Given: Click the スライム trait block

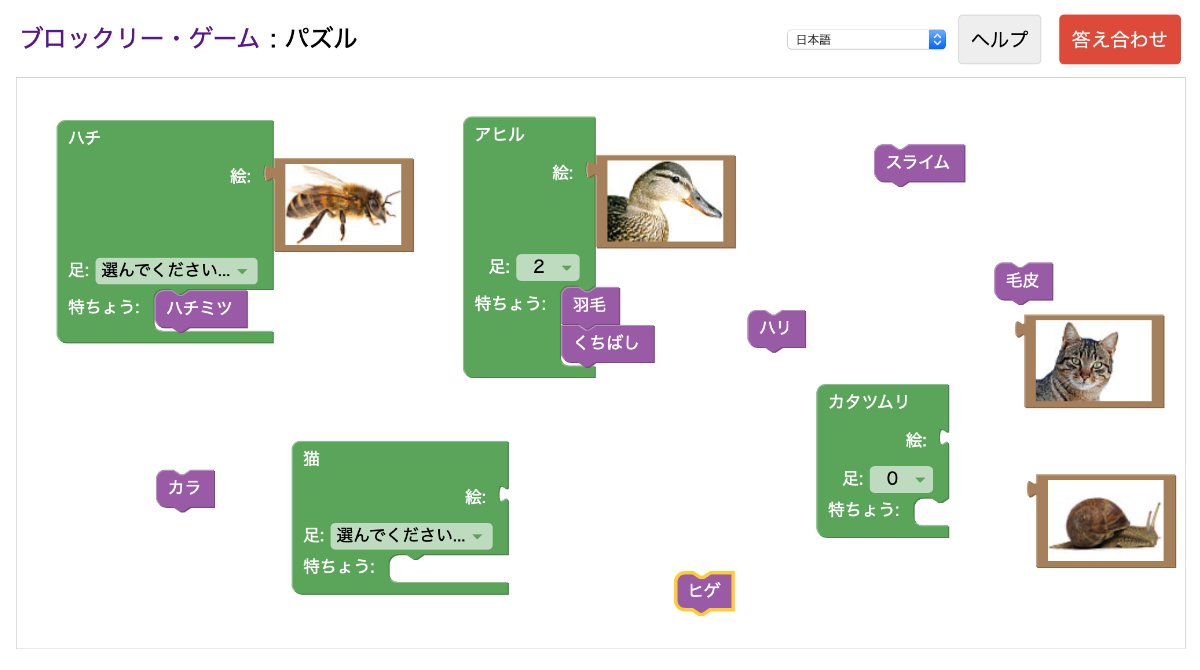Looking at the screenshot, I should 919,164.
